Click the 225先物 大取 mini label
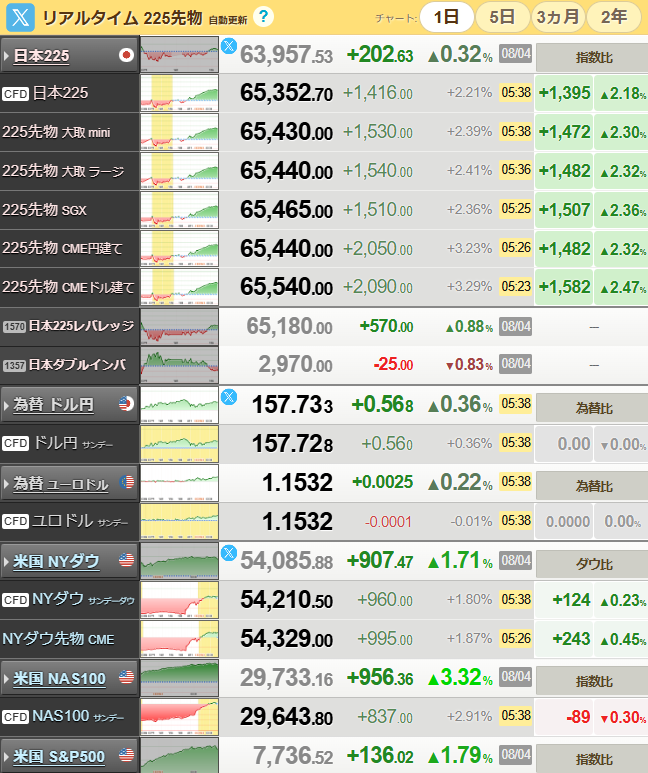Screen dimensions: 648x773 (x=56, y=132)
